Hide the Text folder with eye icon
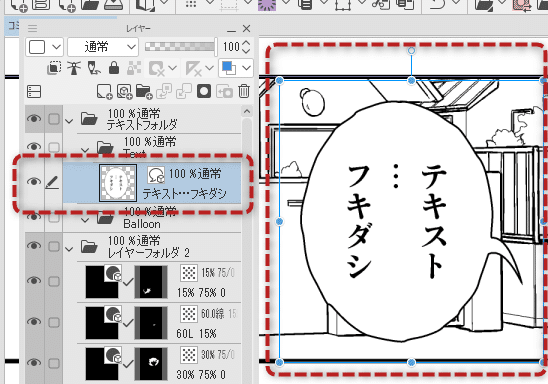This screenshot has height=384, width=548. [34, 147]
